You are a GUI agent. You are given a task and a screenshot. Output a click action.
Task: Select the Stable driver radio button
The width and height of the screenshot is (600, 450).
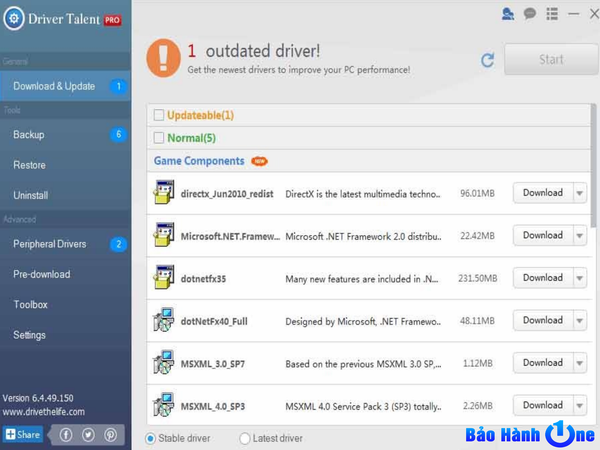point(151,438)
